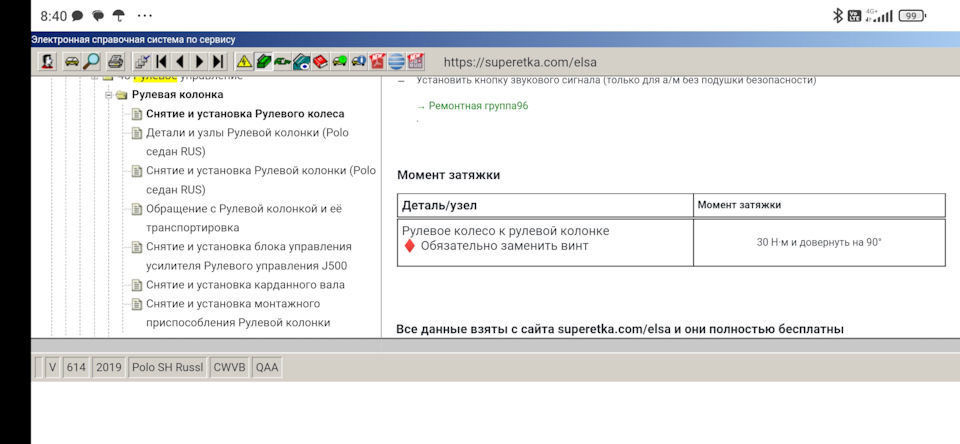Click the red book icon
960x444 pixels.
(321, 62)
